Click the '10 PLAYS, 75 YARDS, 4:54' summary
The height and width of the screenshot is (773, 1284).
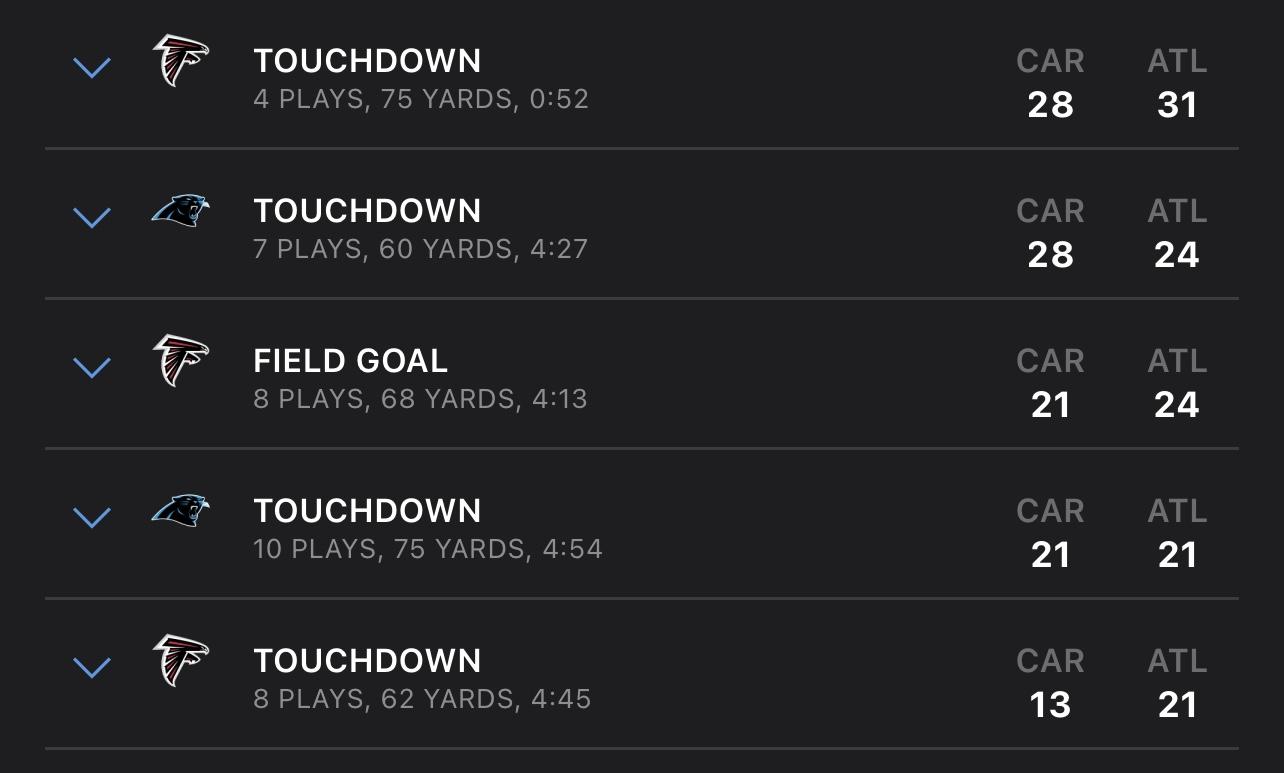428,549
